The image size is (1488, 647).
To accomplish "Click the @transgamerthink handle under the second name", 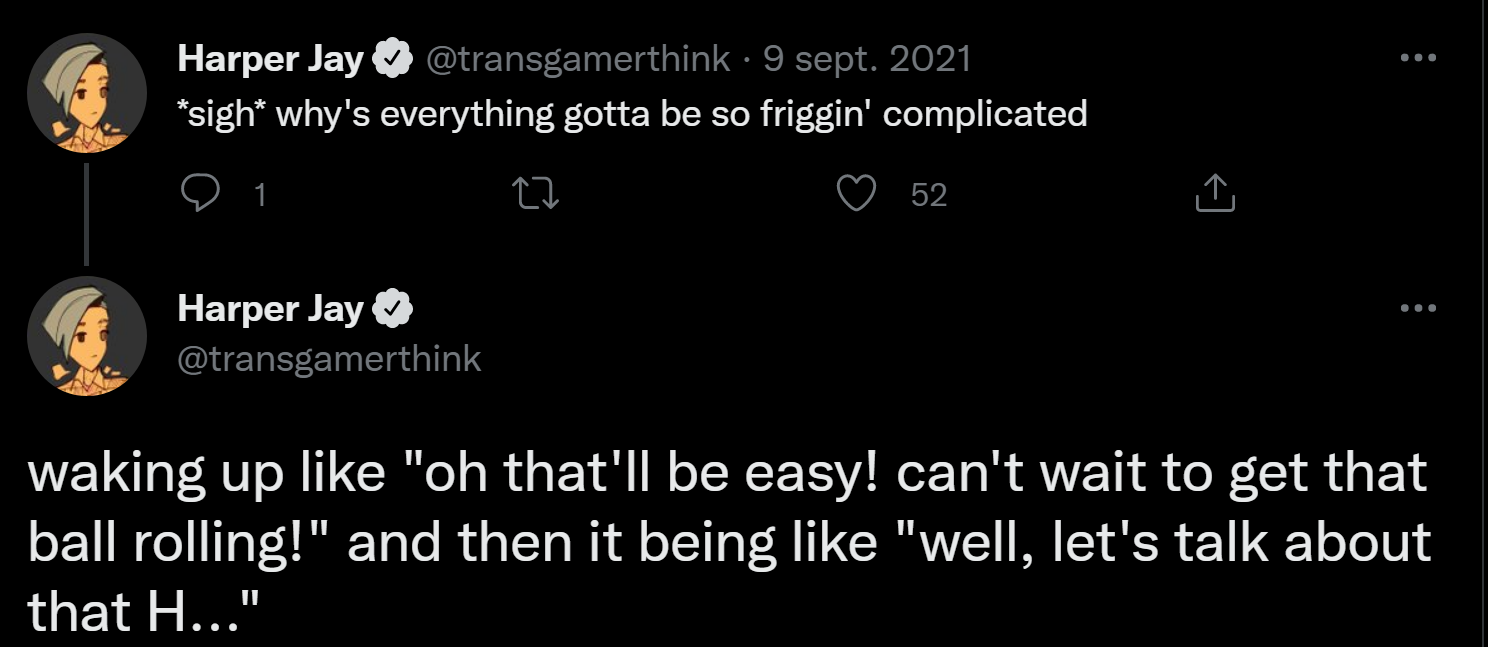I will click(329, 358).
